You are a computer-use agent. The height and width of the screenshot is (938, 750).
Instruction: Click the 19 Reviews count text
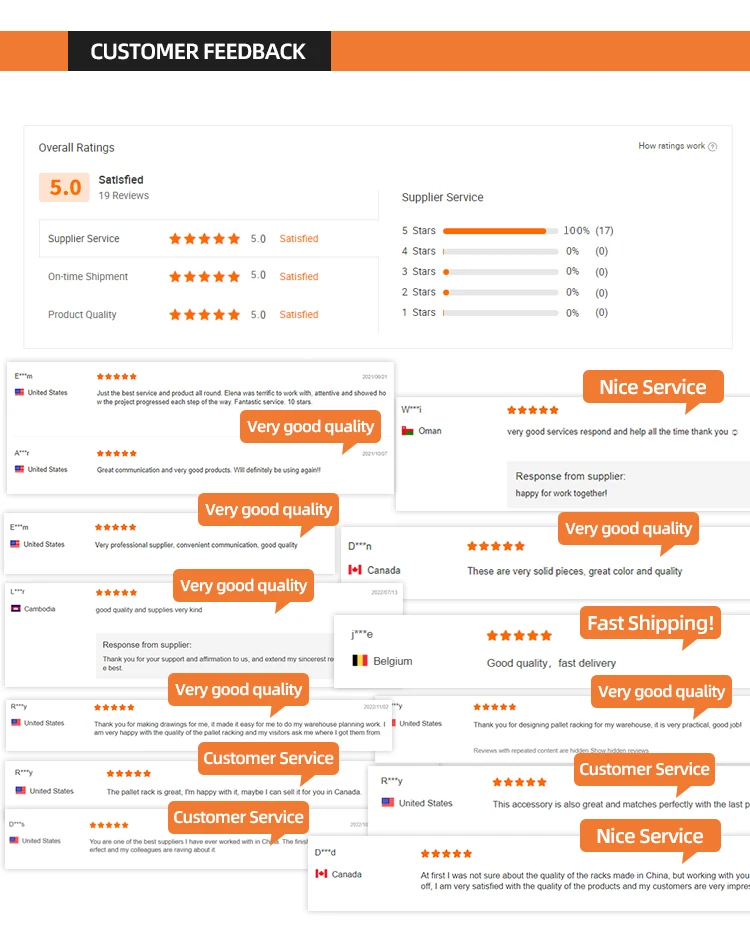point(124,196)
